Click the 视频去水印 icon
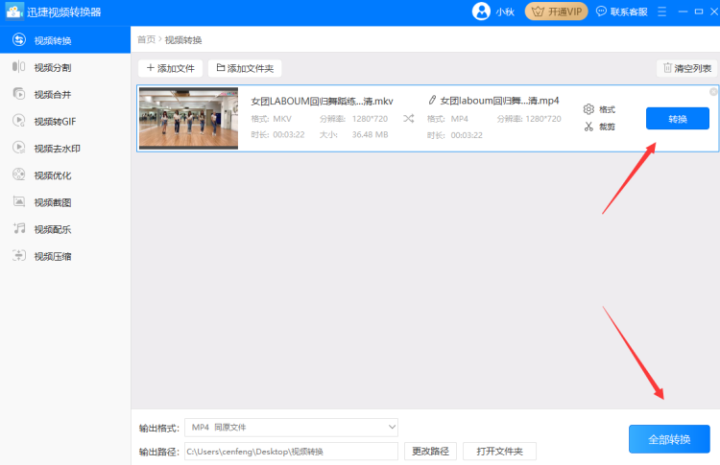720x465 pixels. coord(19,148)
